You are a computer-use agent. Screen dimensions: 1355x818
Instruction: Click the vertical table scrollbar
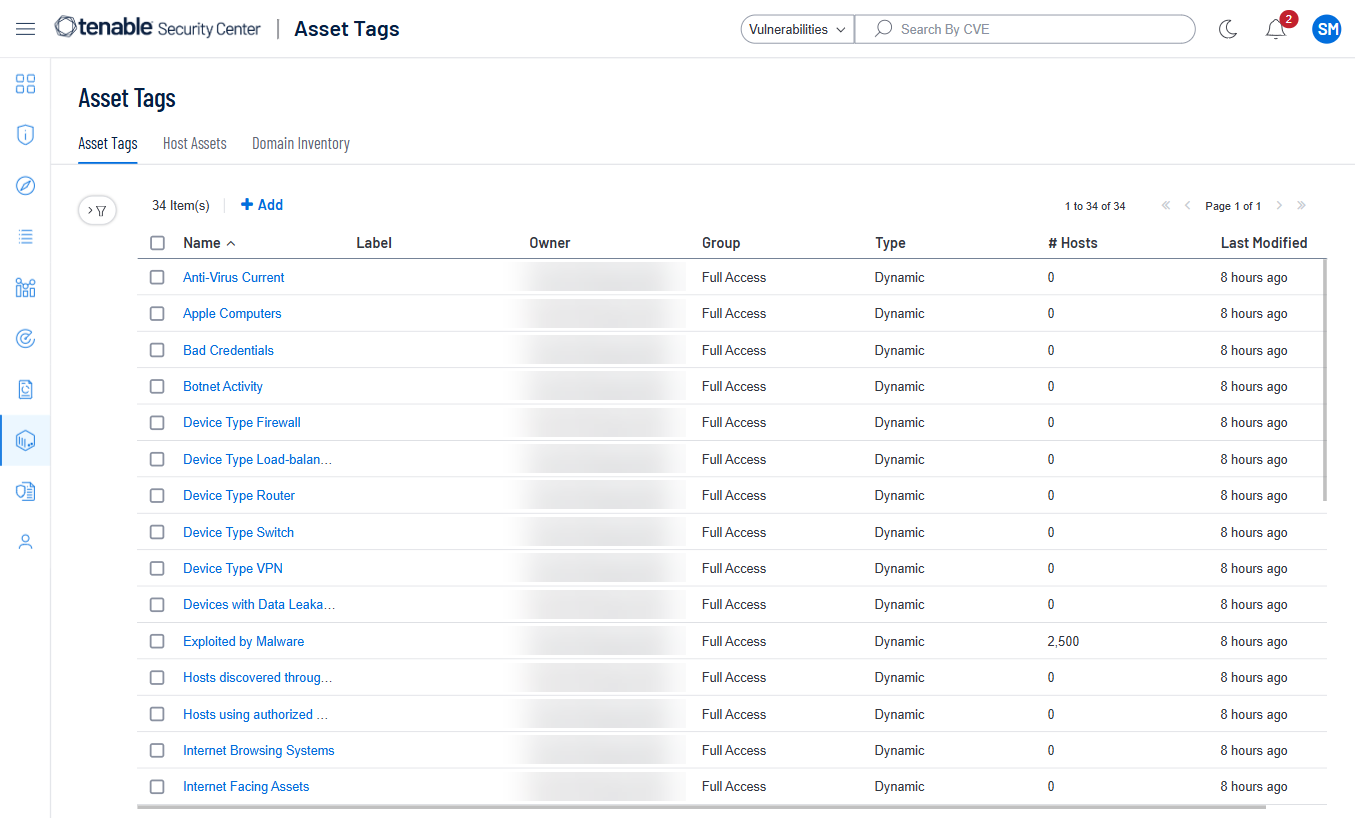coord(1325,380)
